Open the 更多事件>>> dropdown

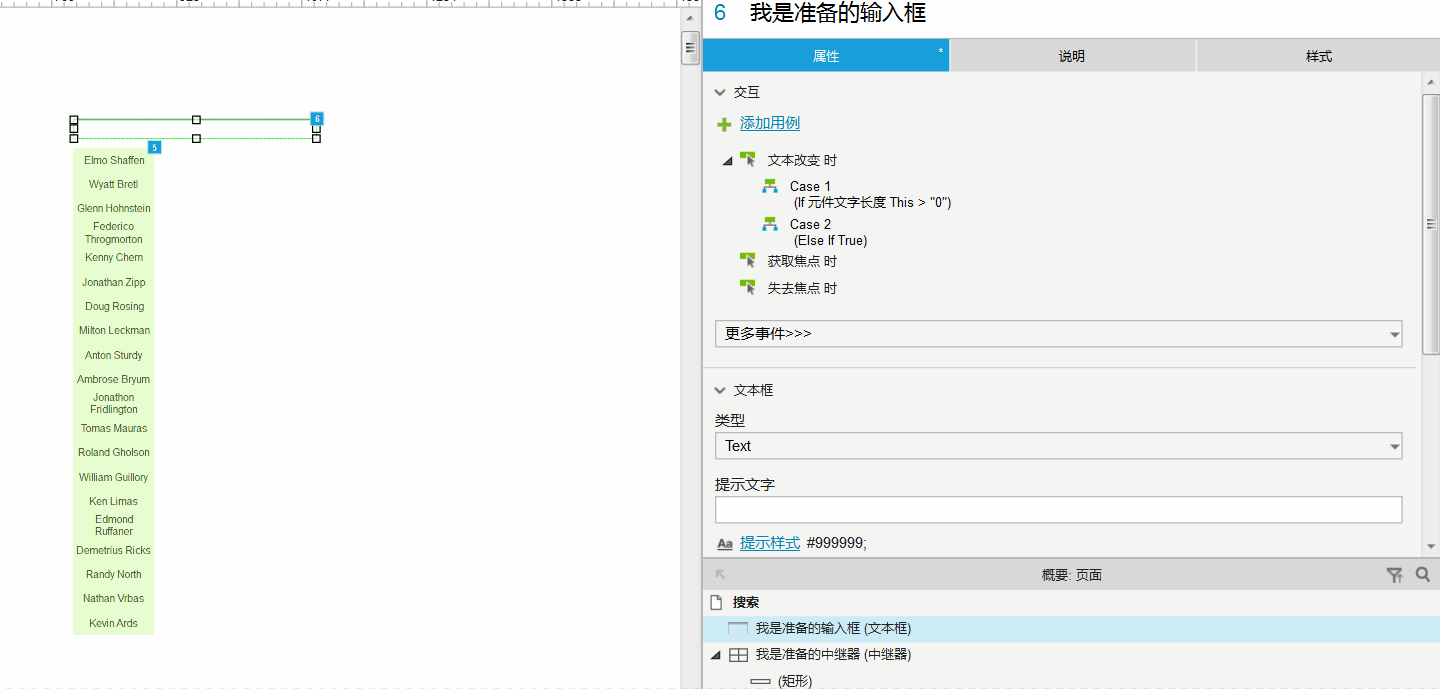pyautogui.click(x=1058, y=334)
